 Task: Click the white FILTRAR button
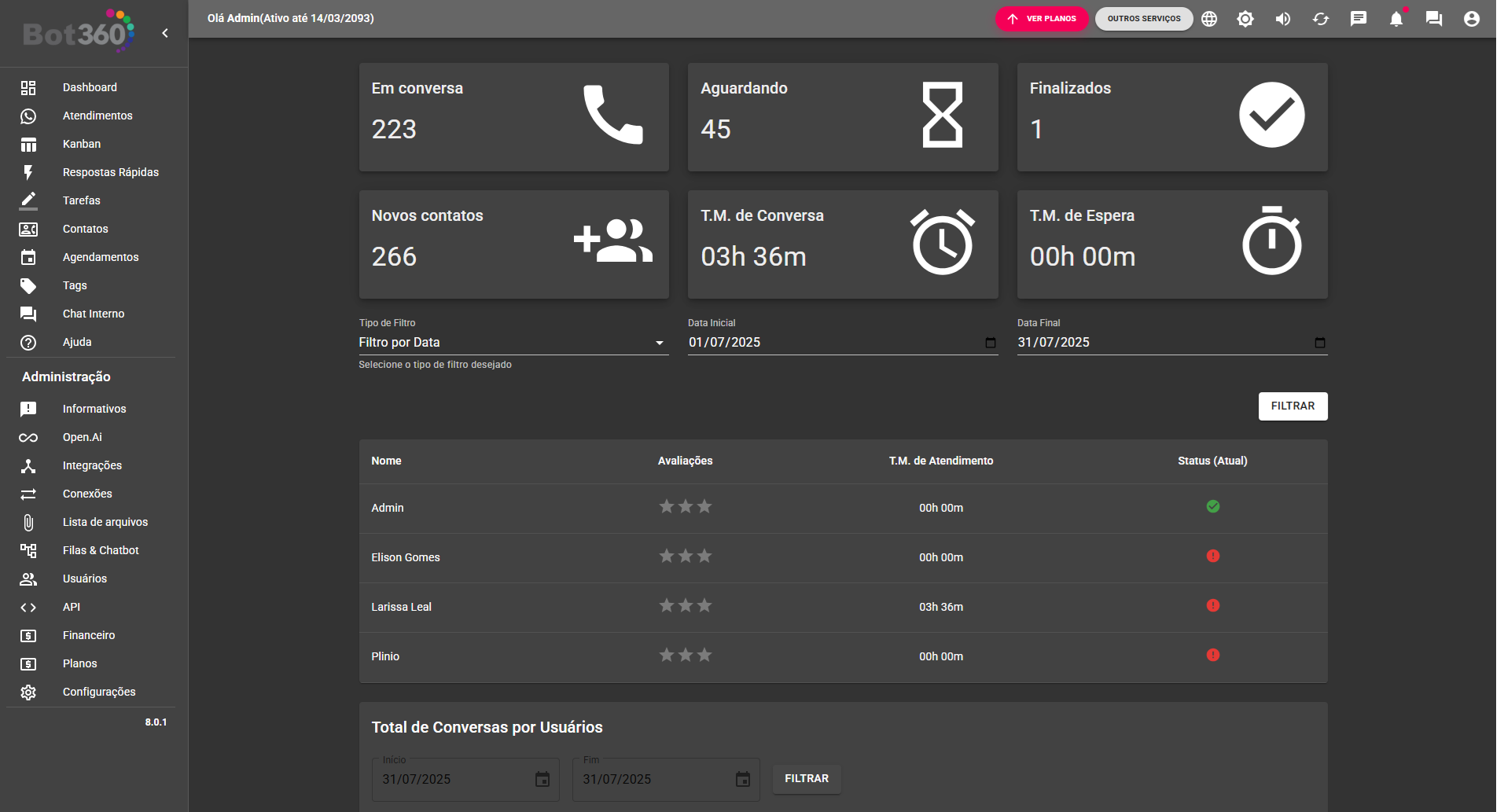(1293, 406)
